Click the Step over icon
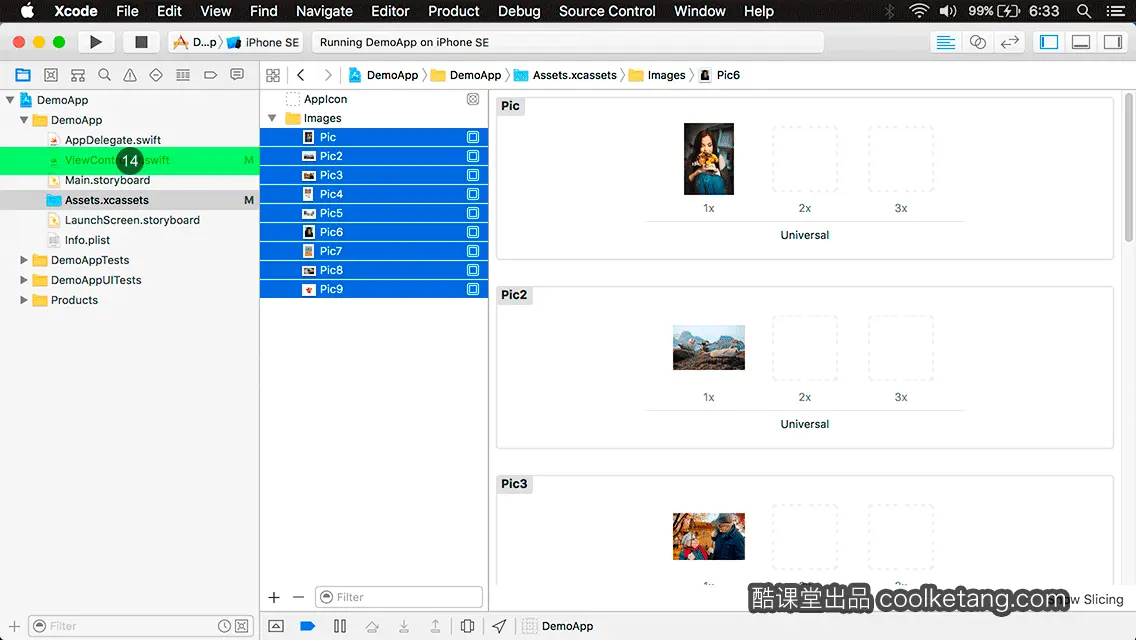The width and height of the screenshot is (1136, 640). (372, 626)
